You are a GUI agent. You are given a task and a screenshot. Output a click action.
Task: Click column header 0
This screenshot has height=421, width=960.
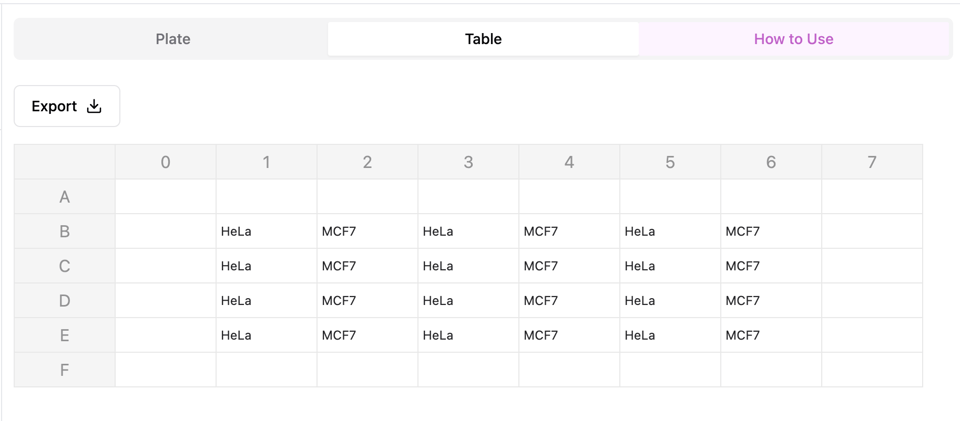pyautogui.click(x=165, y=162)
